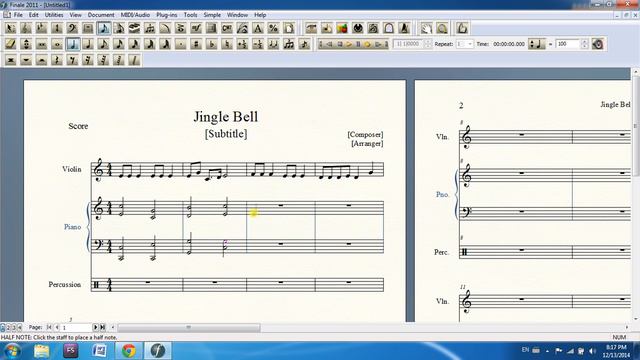
Task: Toggle the grace note button
Action: pos(304,44)
